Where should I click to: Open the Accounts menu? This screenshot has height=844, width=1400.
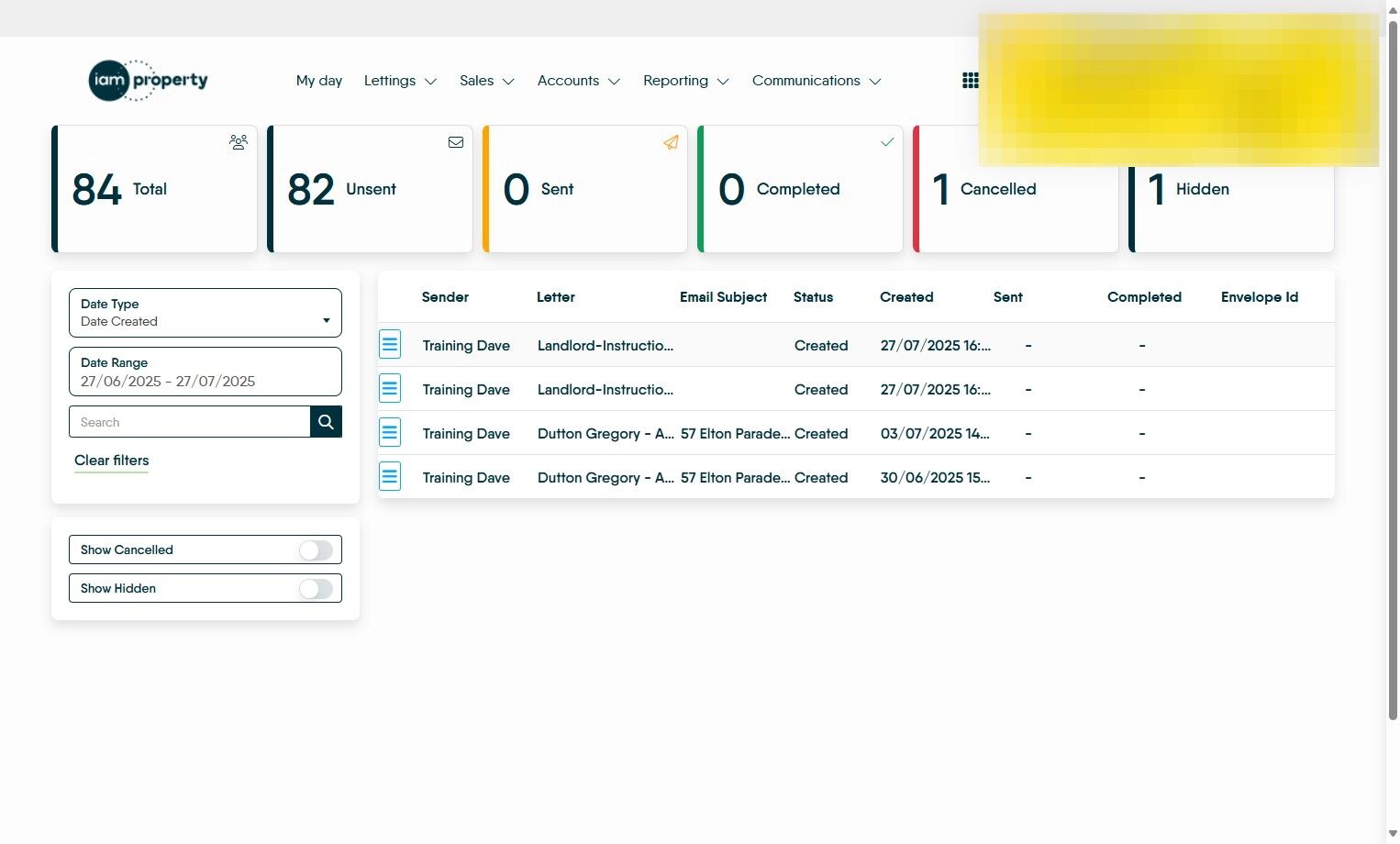(x=579, y=81)
